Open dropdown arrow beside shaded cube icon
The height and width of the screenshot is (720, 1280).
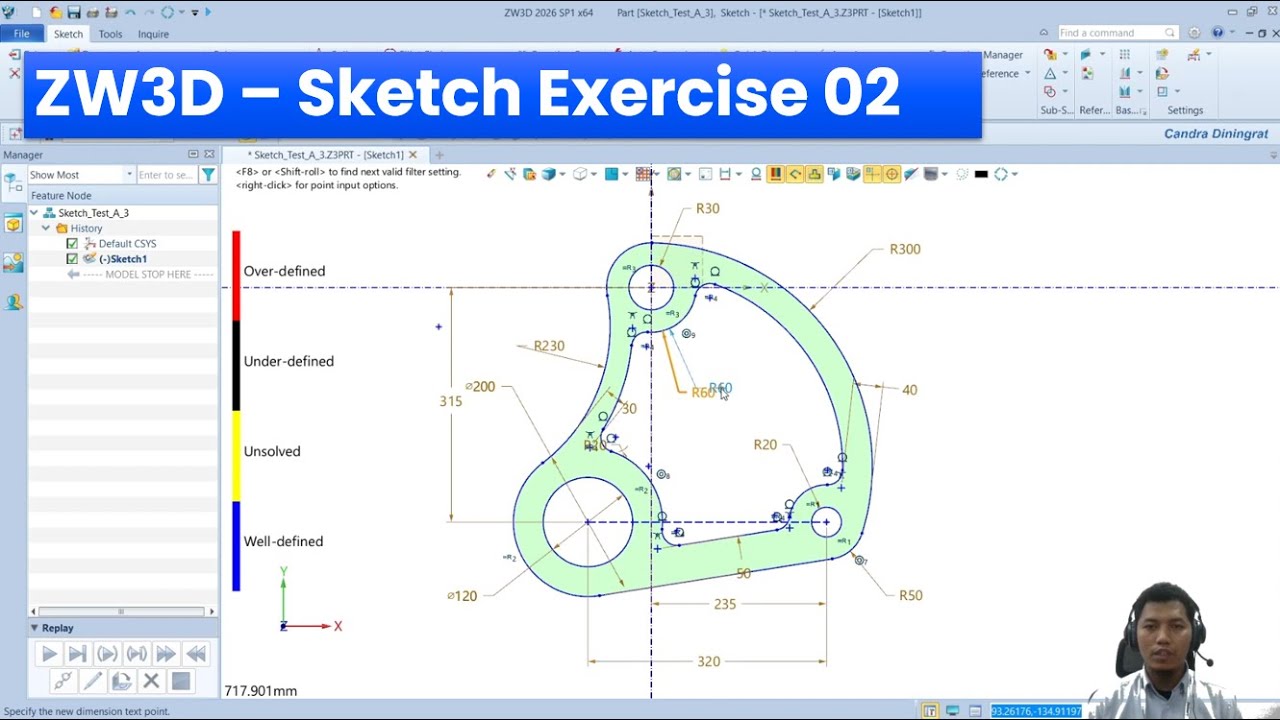(x=562, y=174)
